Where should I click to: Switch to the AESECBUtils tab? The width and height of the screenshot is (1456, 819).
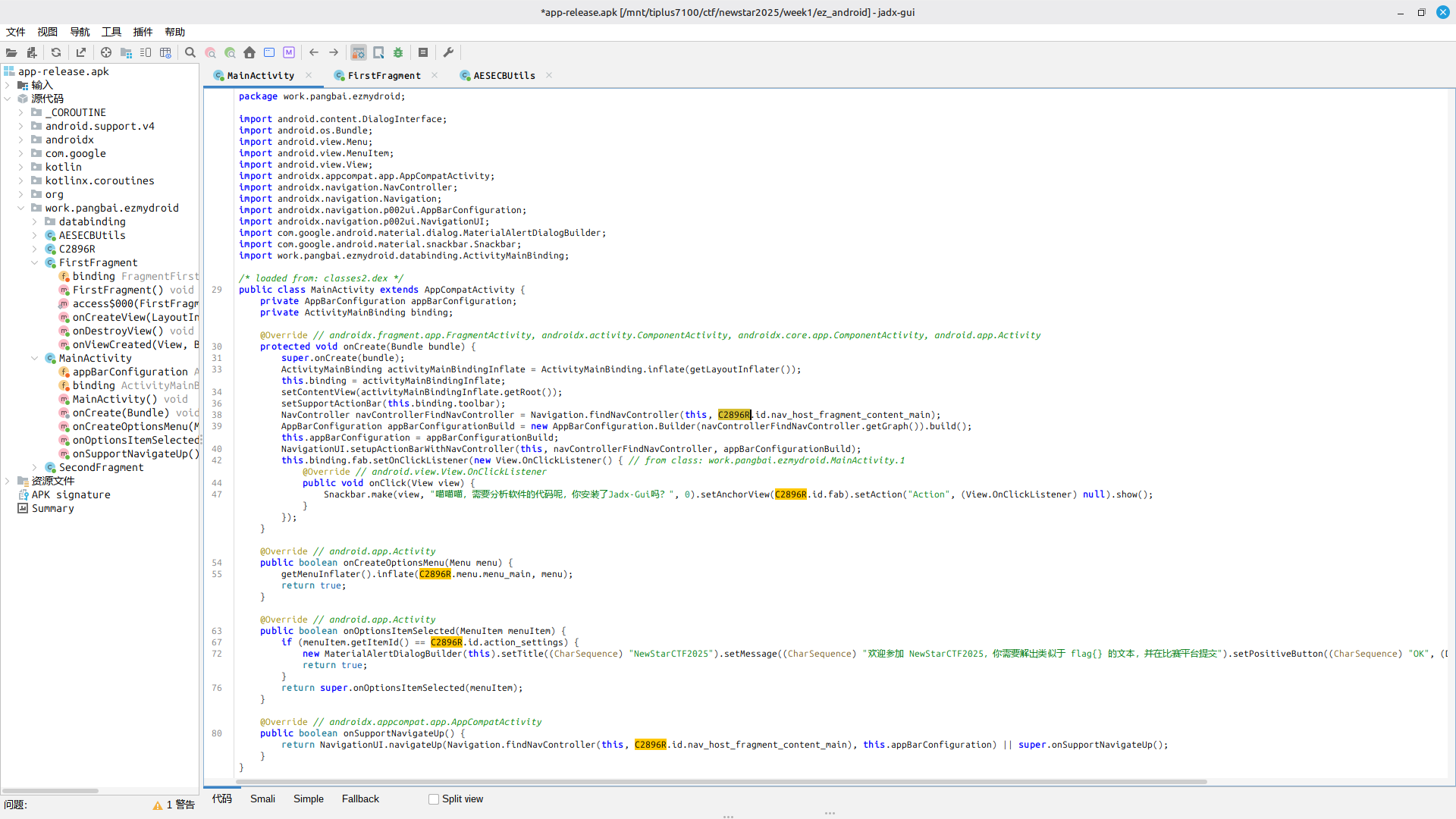click(x=504, y=75)
